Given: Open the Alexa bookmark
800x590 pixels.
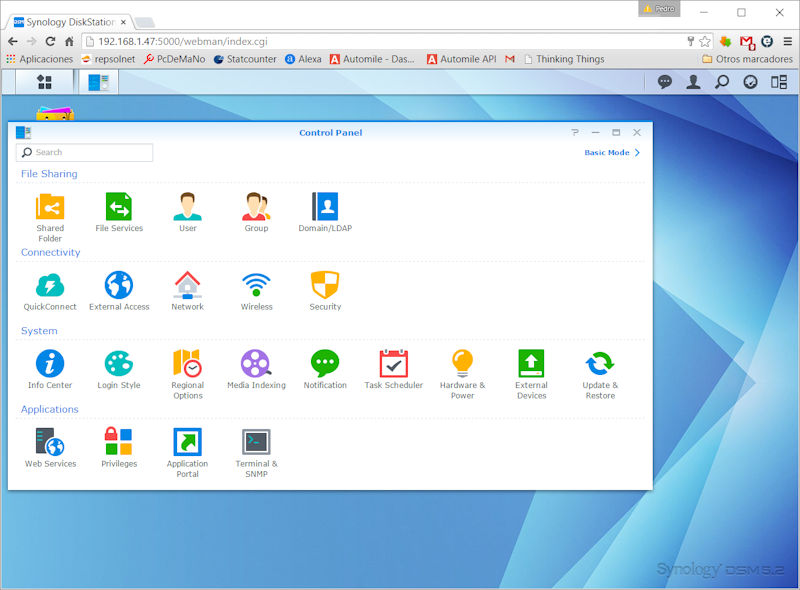Looking at the screenshot, I should [x=304, y=59].
